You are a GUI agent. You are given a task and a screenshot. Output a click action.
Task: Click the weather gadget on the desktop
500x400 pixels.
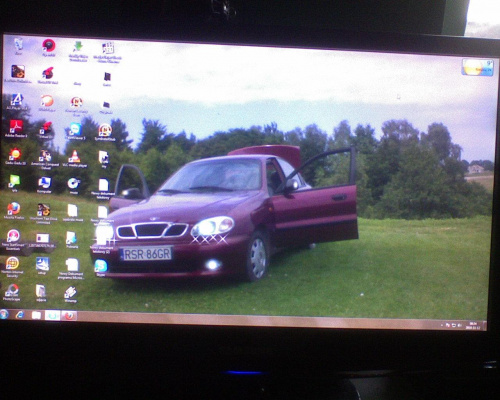coord(477,67)
